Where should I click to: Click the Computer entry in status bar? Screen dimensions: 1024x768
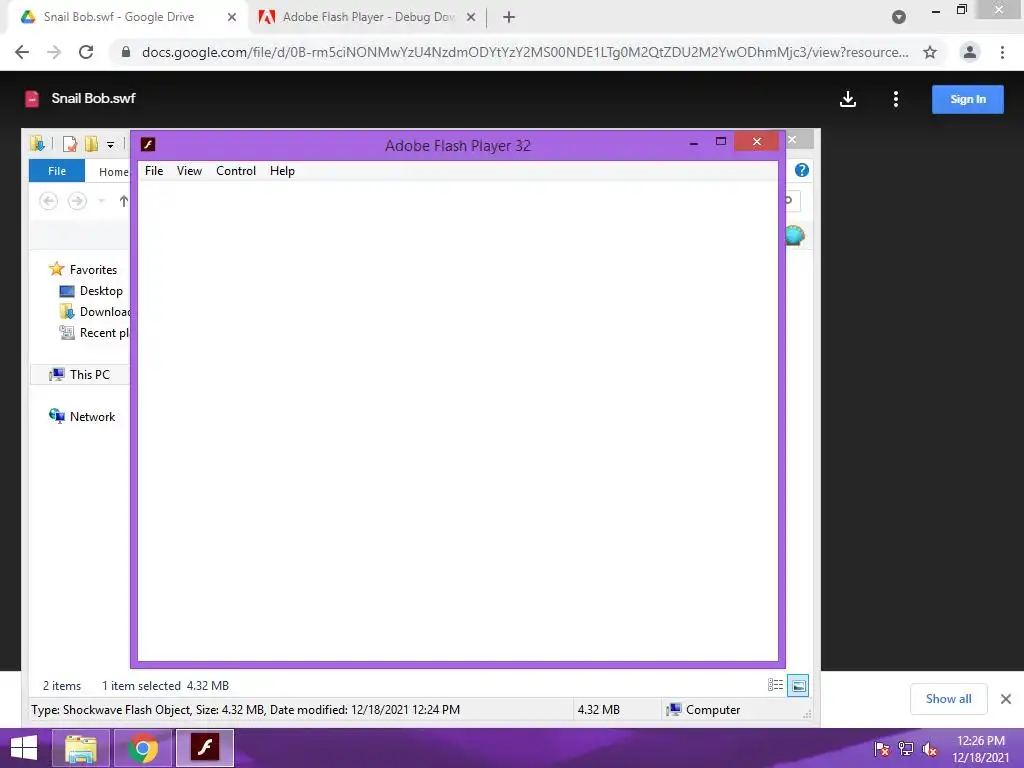[703, 710]
